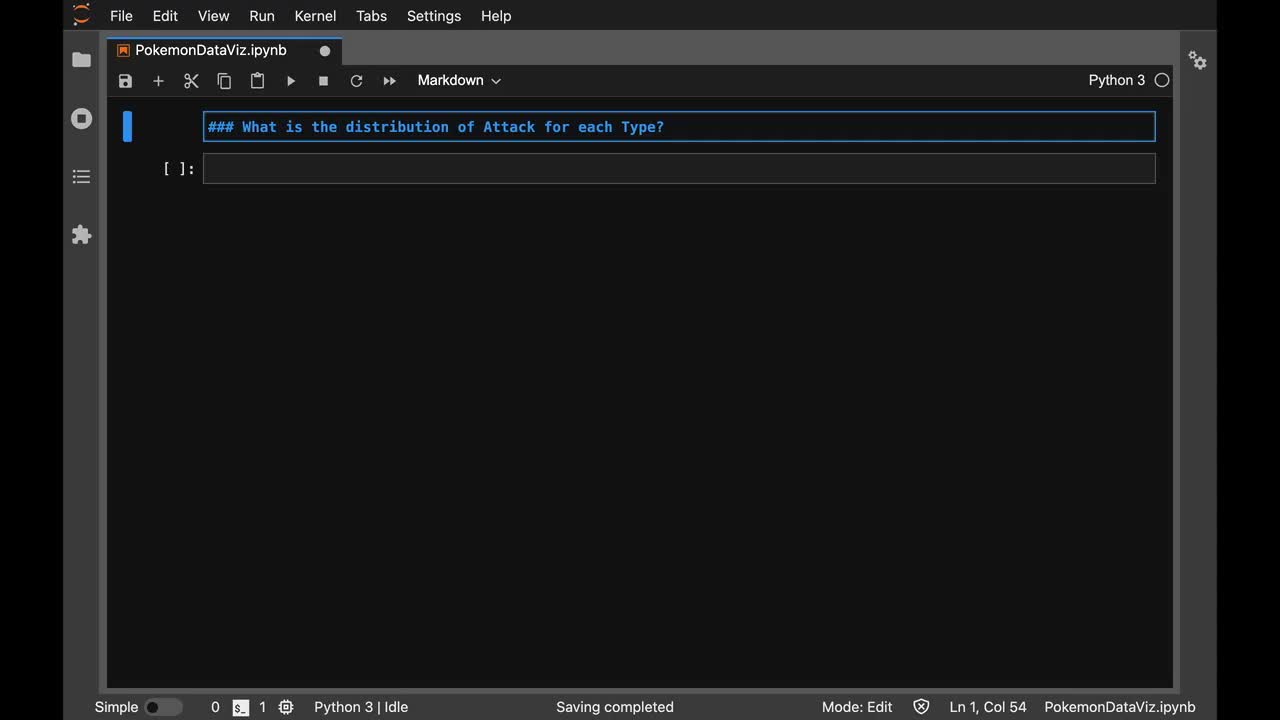The height and width of the screenshot is (720, 1280).
Task: Paste cell from the clipboard
Action: (257, 81)
